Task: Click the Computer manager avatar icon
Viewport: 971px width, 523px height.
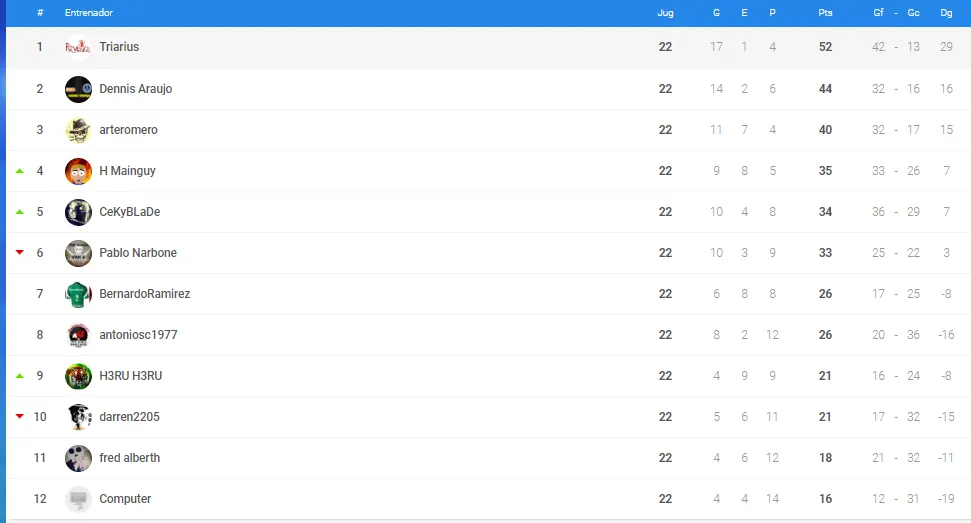Action: coord(78,499)
